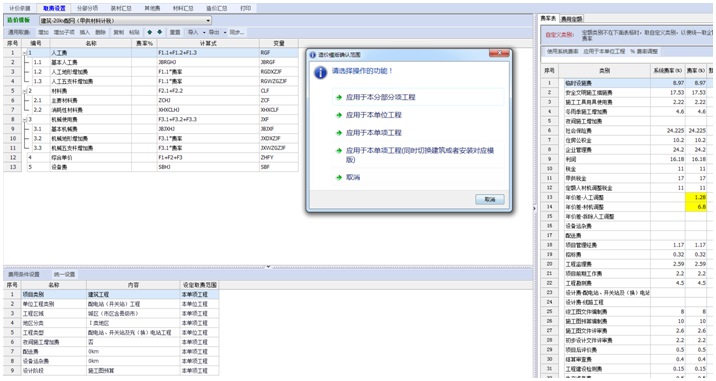Click the blue info icon in dialog
This screenshot has width=716, height=381.
321,72
